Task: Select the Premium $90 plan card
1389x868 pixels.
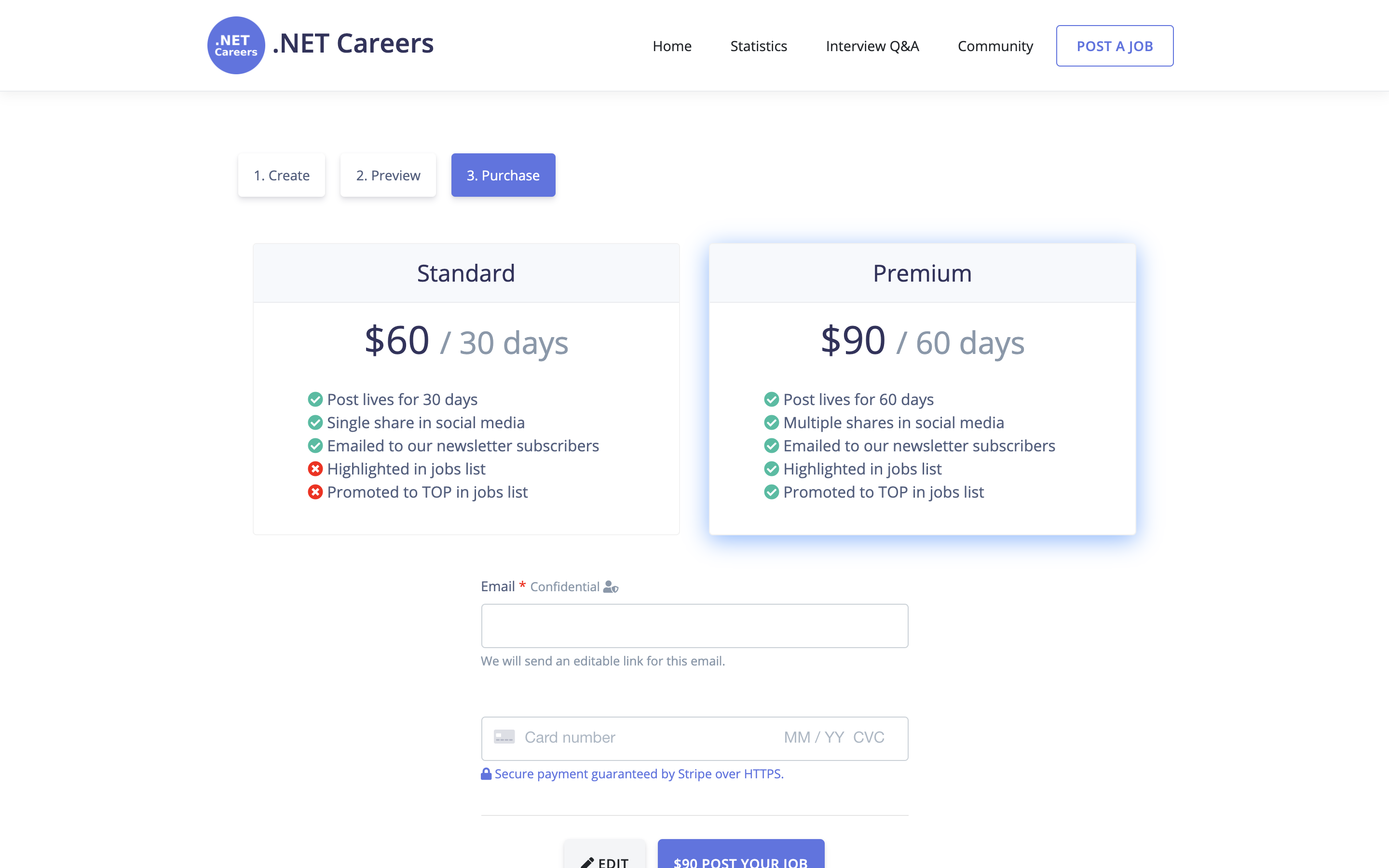Action: [922, 388]
